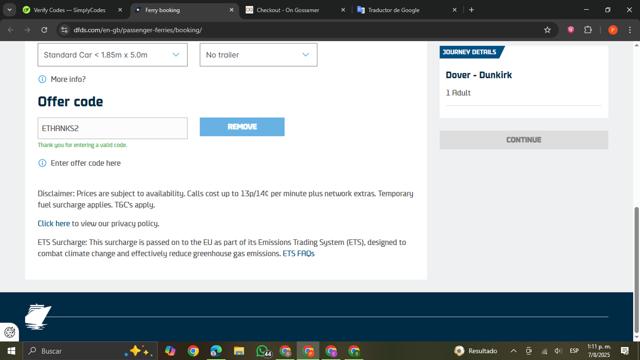Click the pink shield extension icon
The width and height of the screenshot is (640, 360).
571,30
